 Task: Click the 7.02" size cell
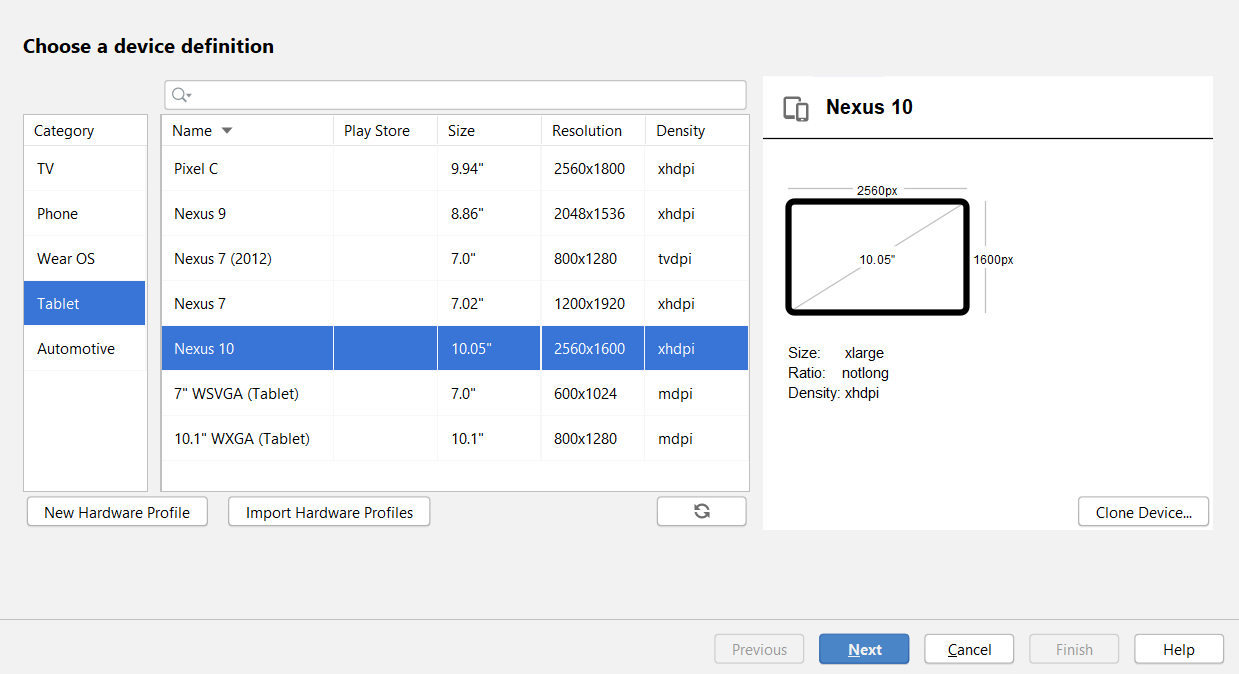(489, 304)
